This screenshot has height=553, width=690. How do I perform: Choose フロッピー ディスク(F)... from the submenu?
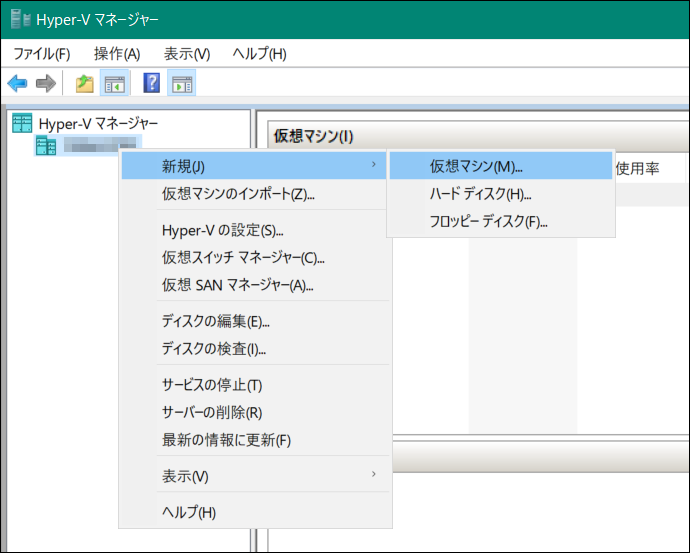pos(501,221)
